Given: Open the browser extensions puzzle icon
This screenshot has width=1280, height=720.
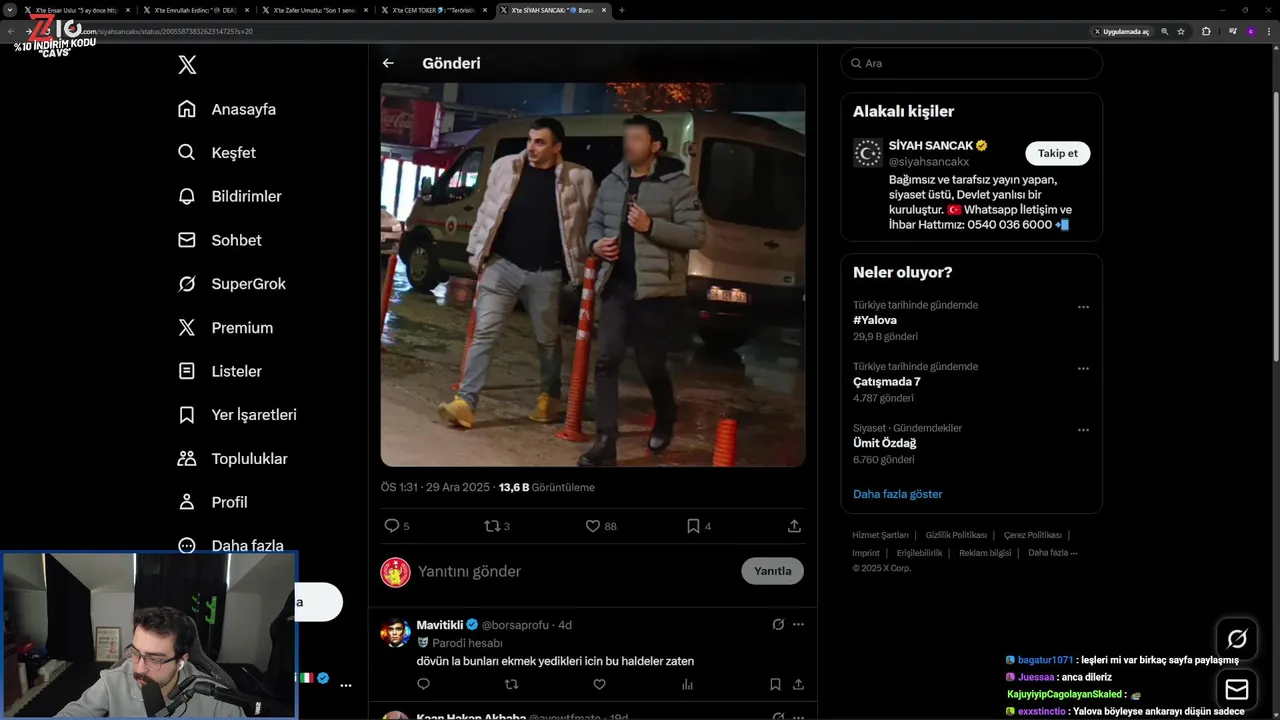Looking at the screenshot, I should click(x=1206, y=31).
